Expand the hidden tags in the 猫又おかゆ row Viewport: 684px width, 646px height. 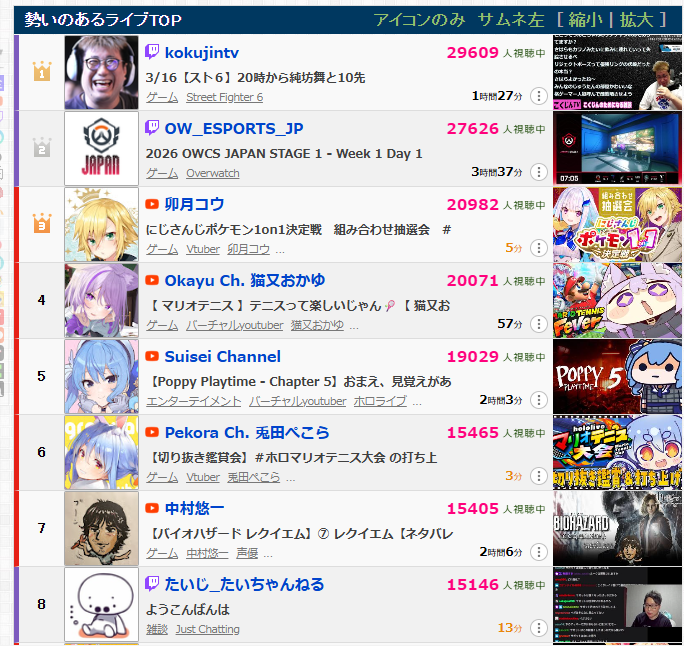pyautogui.click(x=354, y=326)
